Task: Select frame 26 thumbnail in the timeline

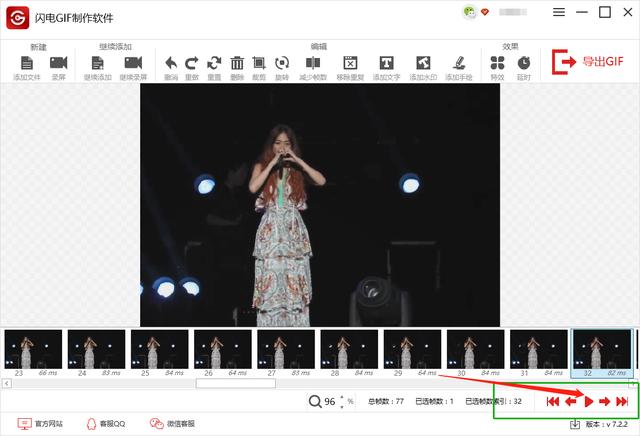Action: (223, 350)
